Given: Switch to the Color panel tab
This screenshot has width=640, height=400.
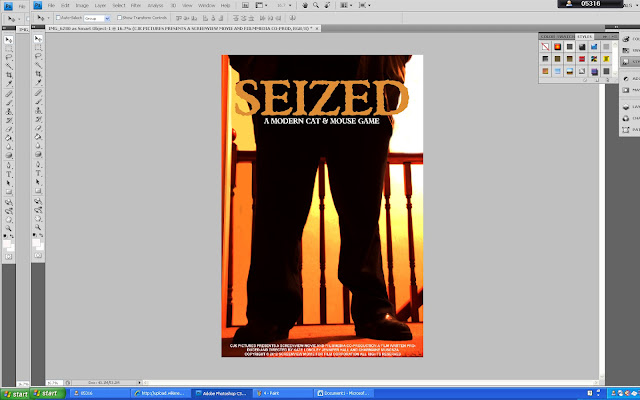Looking at the screenshot, I should (548, 37).
